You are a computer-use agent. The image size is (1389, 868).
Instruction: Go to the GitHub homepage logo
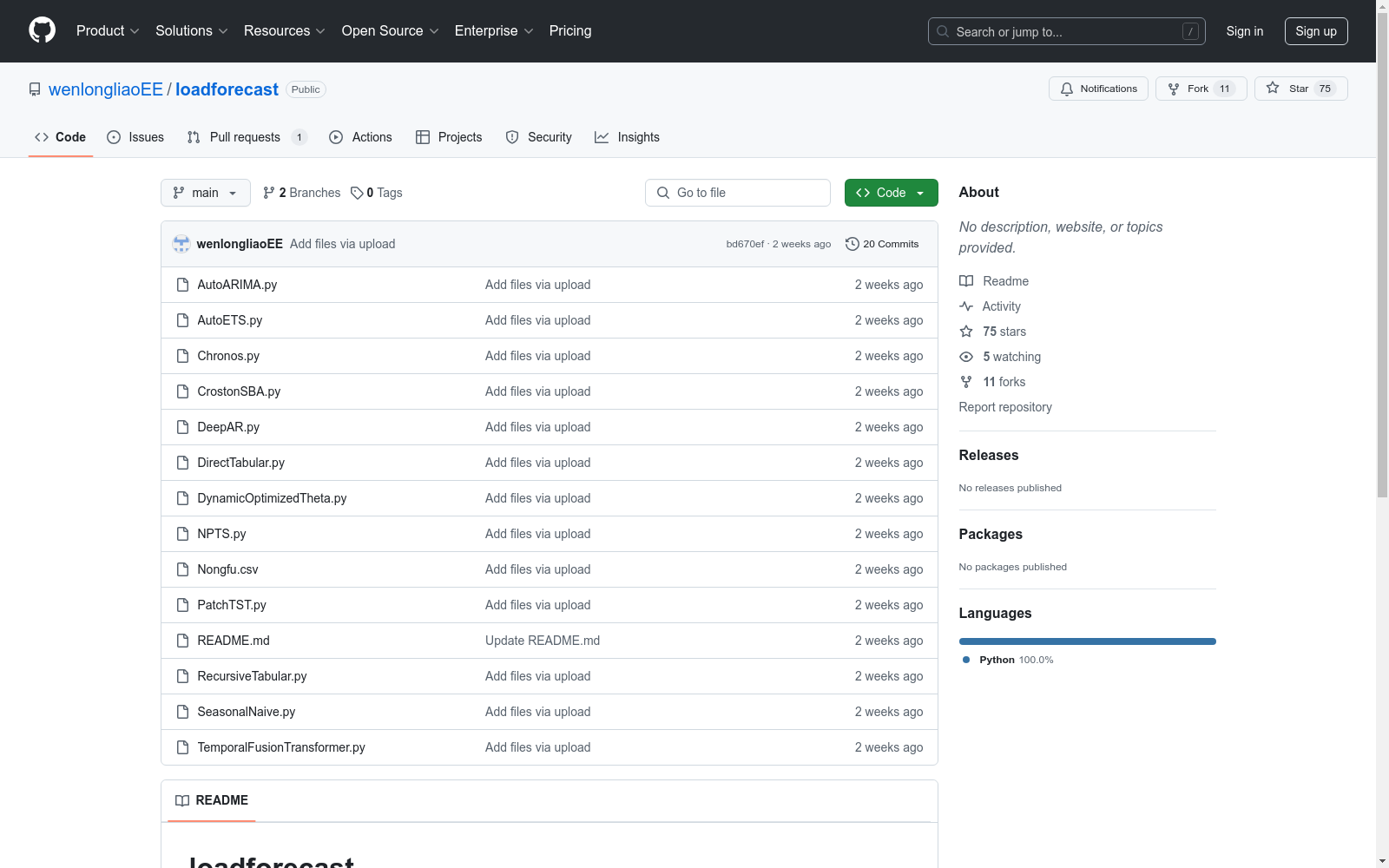(x=42, y=30)
